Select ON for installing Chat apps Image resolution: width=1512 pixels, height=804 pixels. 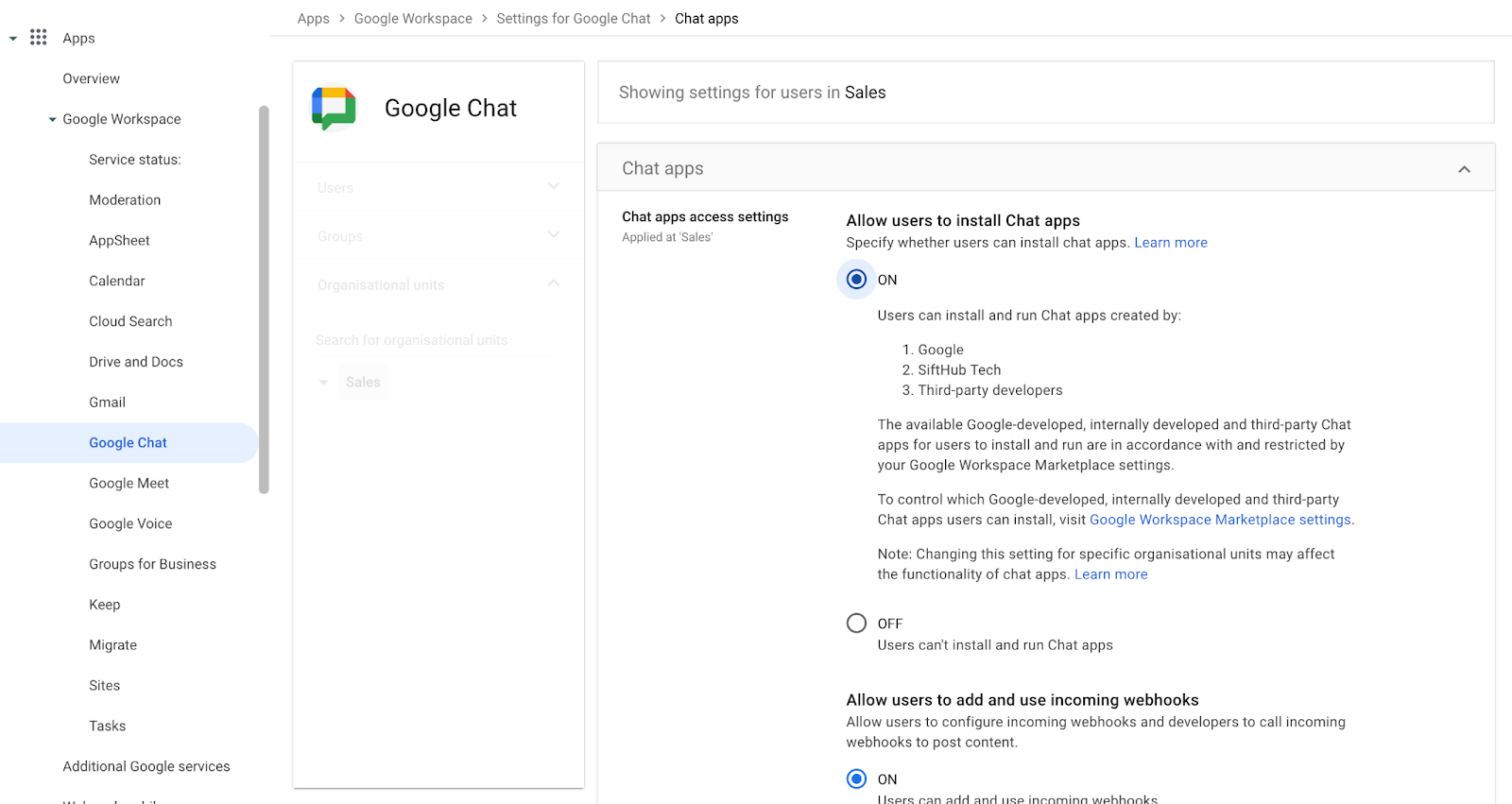click(856, 280)
